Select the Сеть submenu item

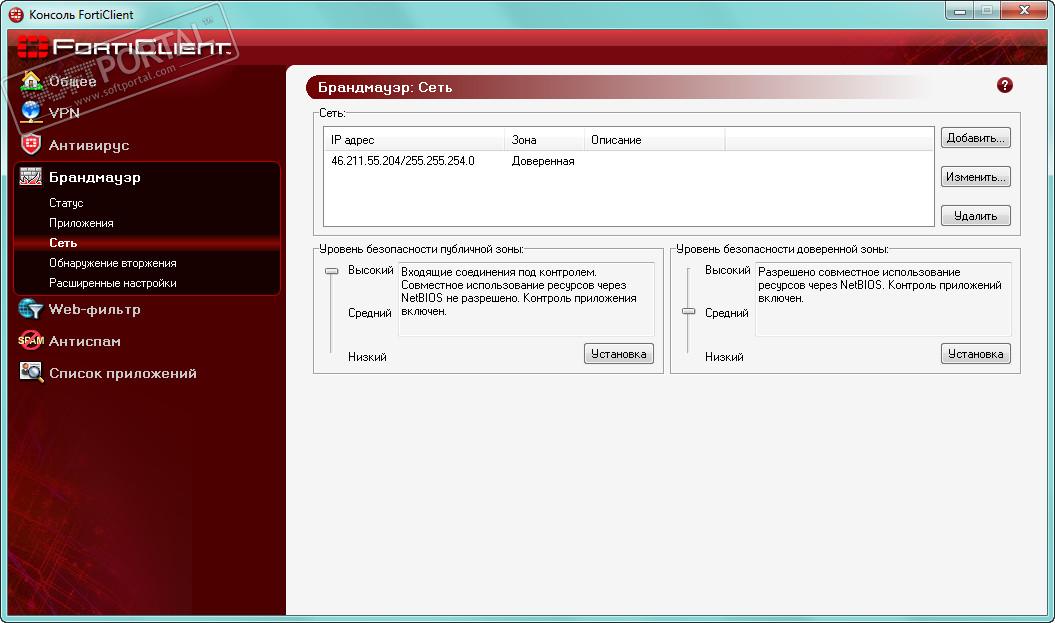pos(63,243)
